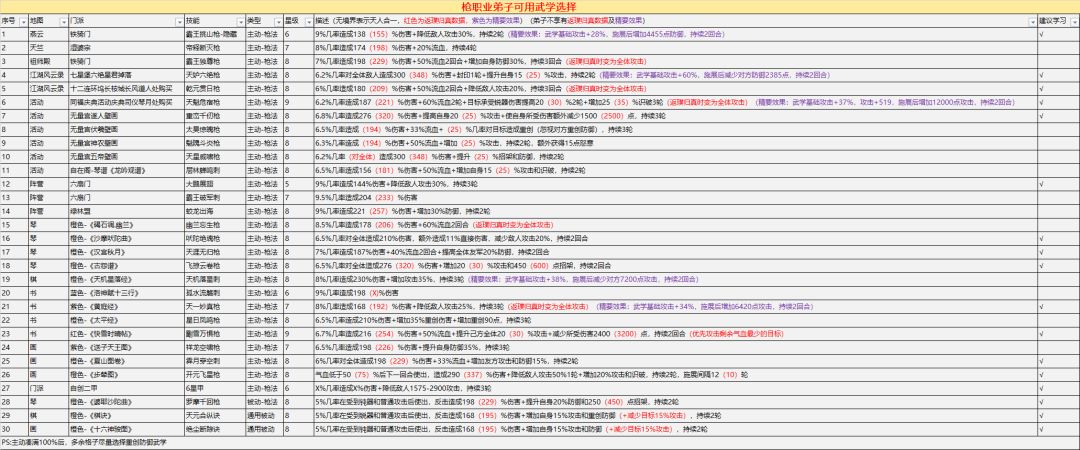Select the title cell 枪职业弟子可用武学选择
The height and width of the screenshot is (450, 1080).
539,6
